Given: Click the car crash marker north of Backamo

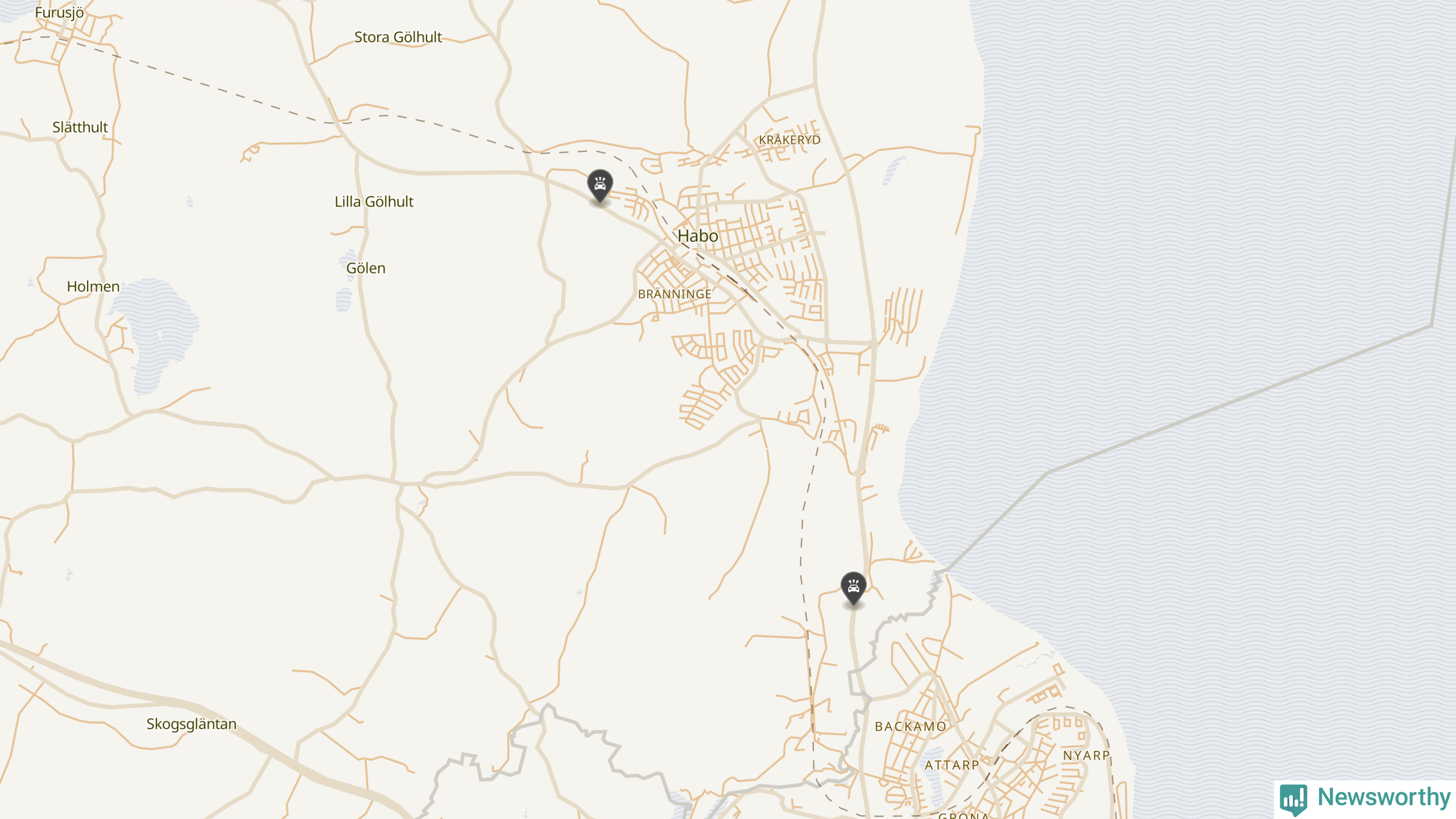Looking at the screenshot, I should (x=853, y=588).
